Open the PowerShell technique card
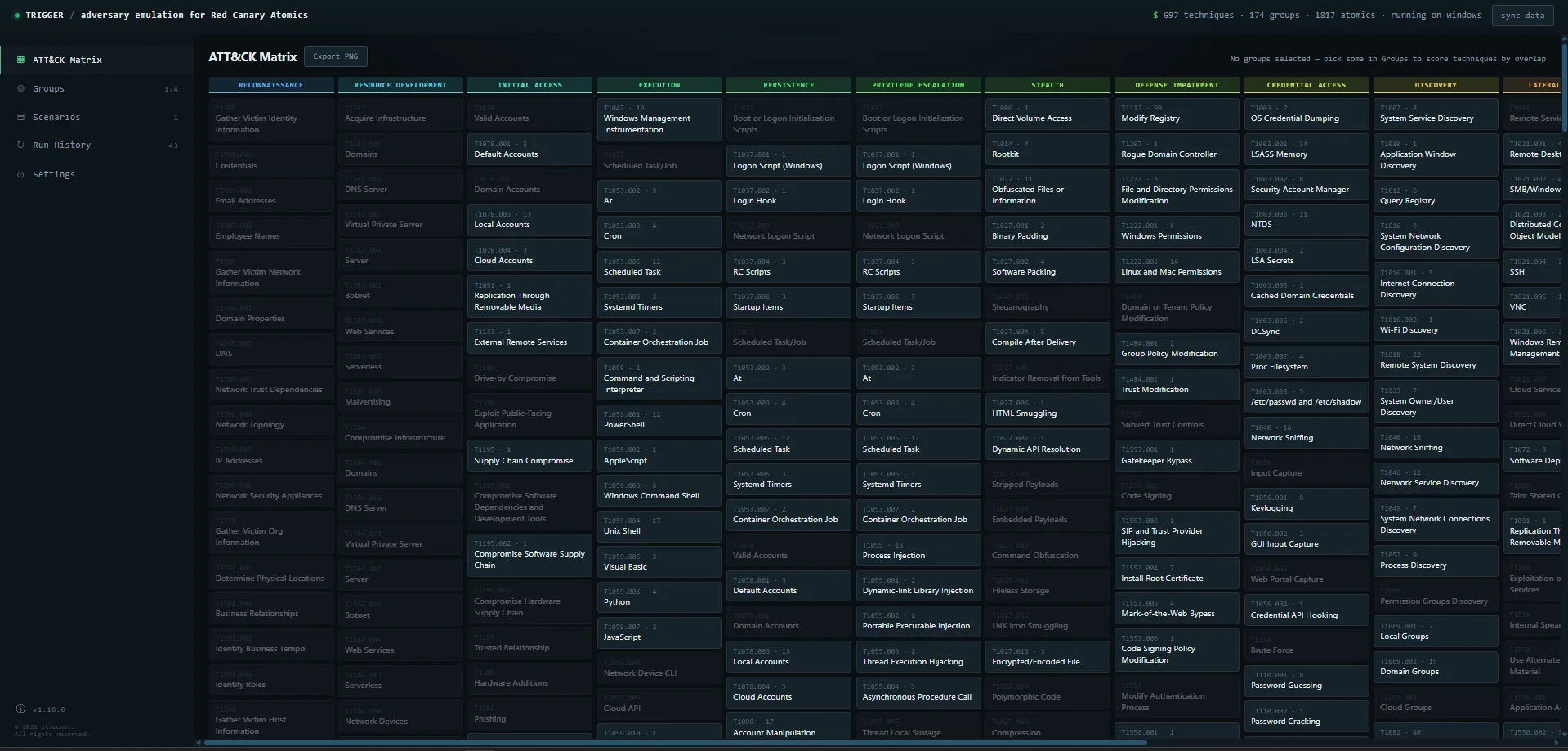 click(659, 419)
